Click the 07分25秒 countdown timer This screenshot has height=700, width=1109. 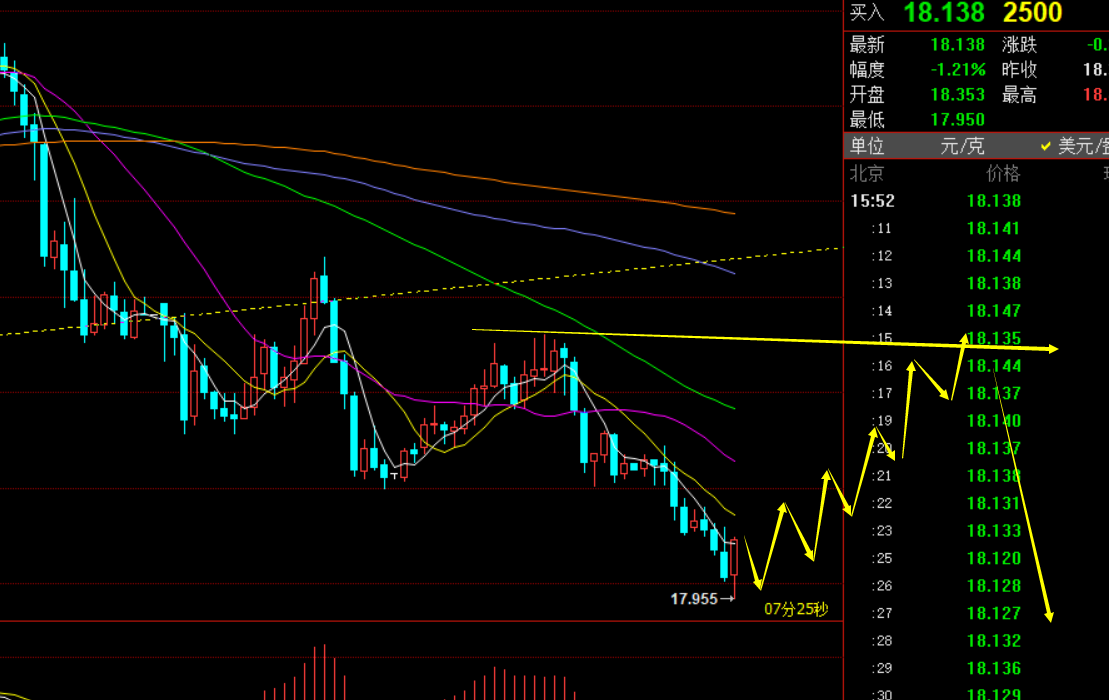(x=796, y=608)
